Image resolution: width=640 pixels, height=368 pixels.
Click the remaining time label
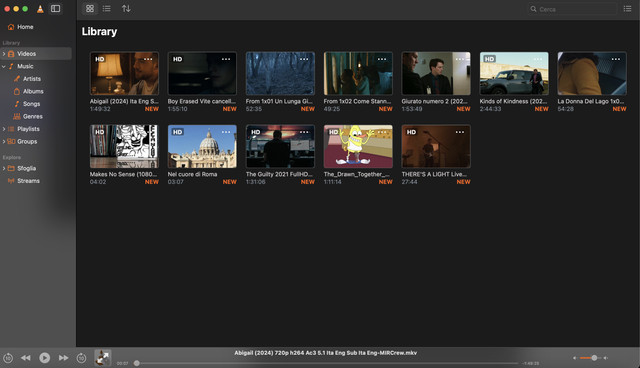pyautogui.click(x=531, y=363)
